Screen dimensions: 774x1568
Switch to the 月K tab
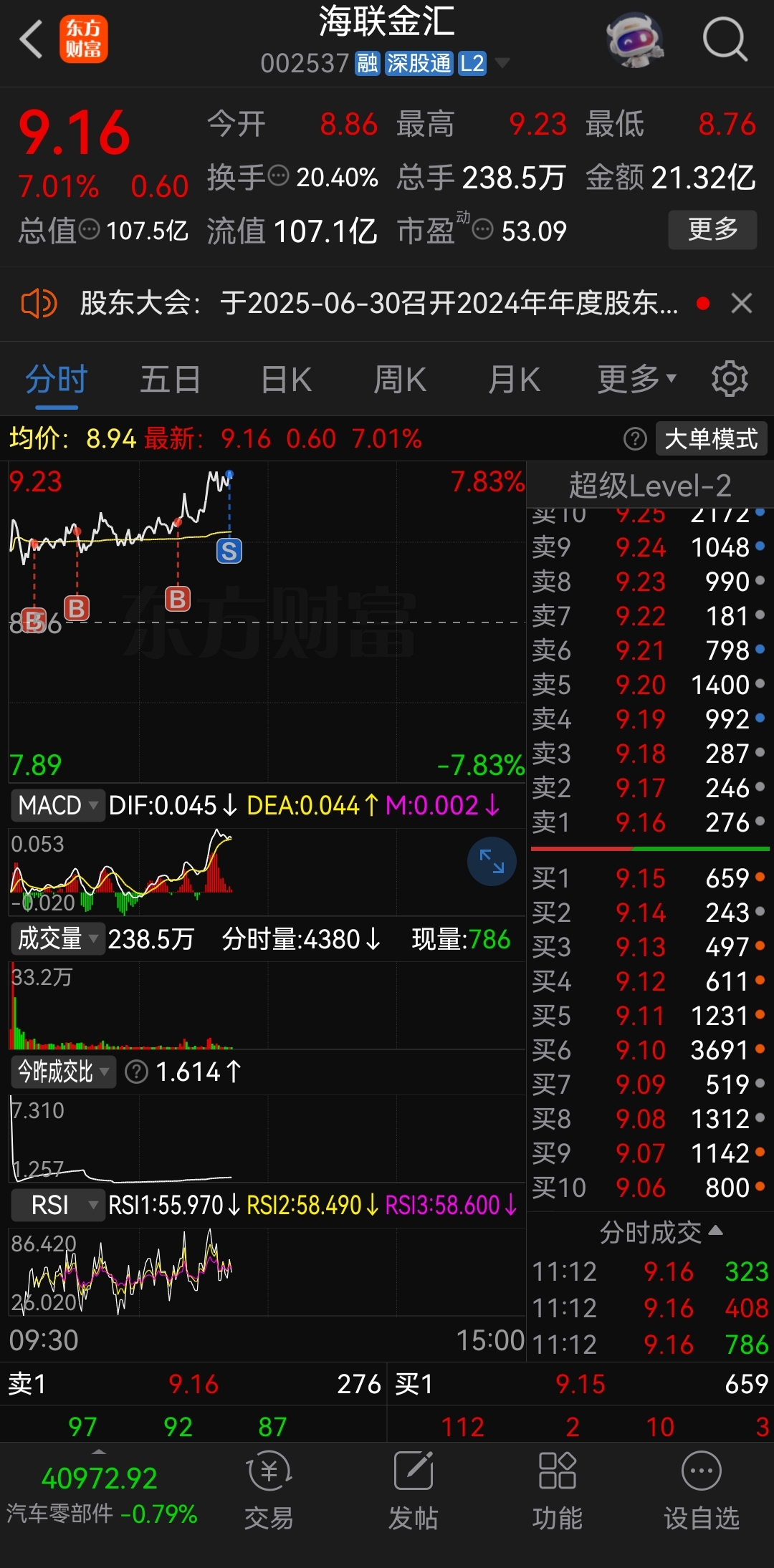point(514,380)
